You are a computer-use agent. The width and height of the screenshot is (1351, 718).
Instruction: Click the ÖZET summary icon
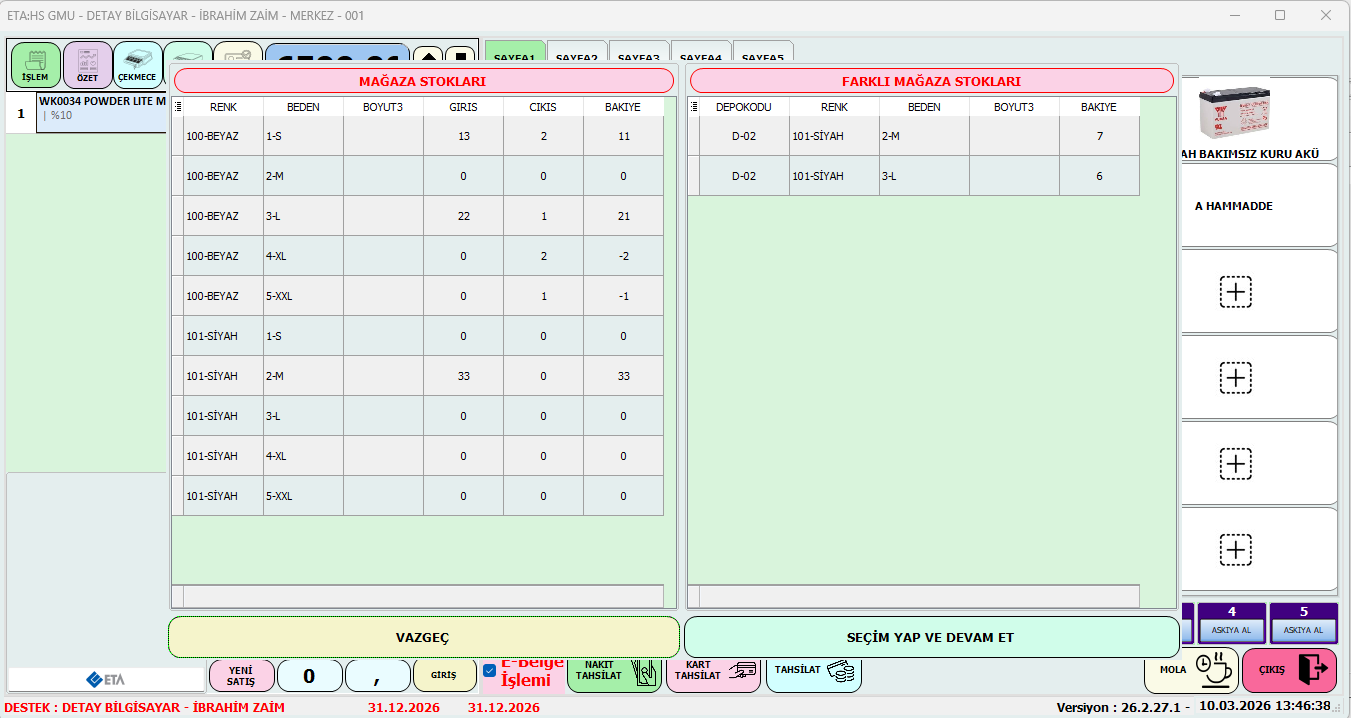(87, 65)
